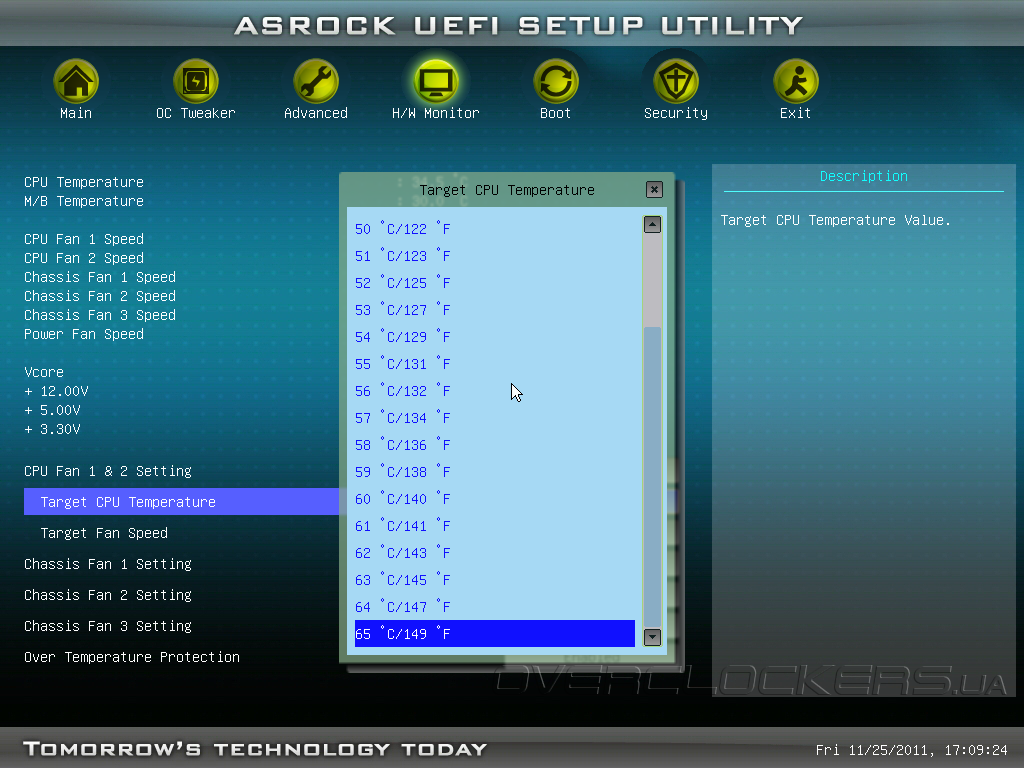The image size is (1024, 768).
Task: Open the Boot refresh-arrows icon
Action: click(x=556, y=81)
